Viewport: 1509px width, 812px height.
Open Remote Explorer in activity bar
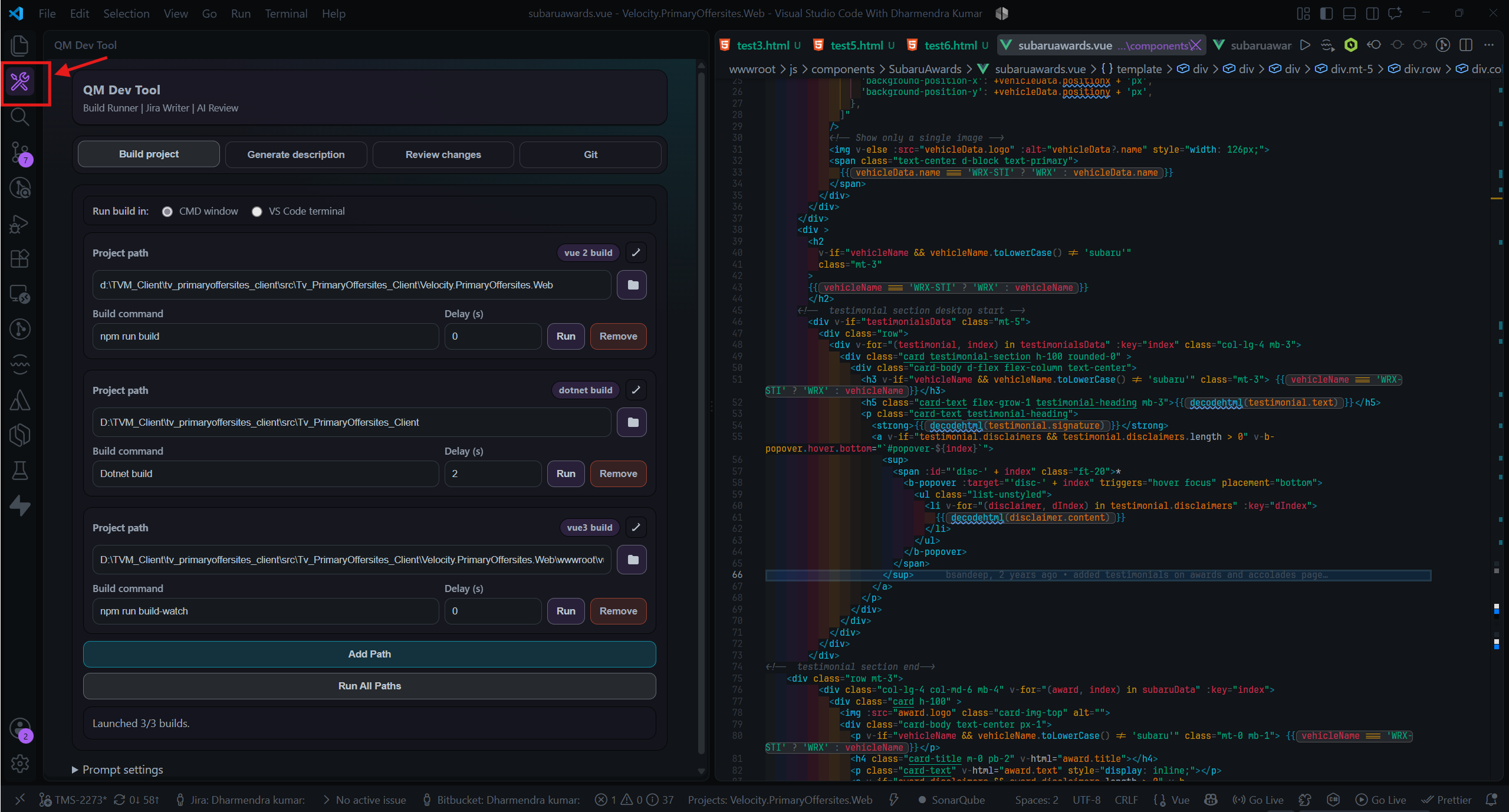20,294
